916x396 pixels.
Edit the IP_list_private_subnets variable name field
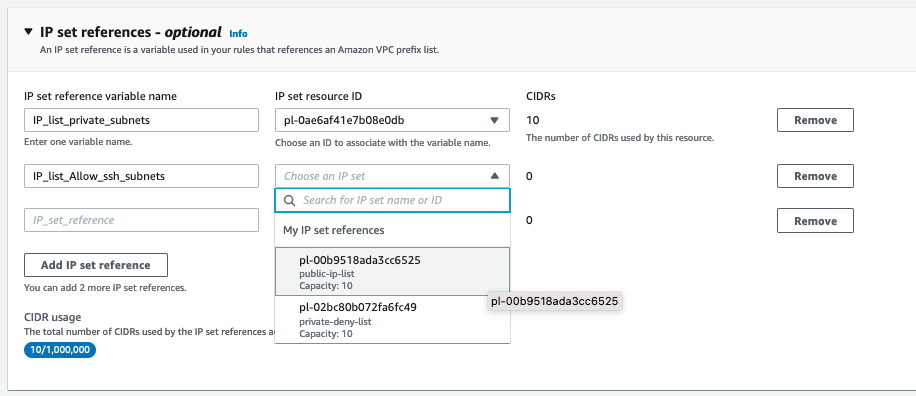141,120
